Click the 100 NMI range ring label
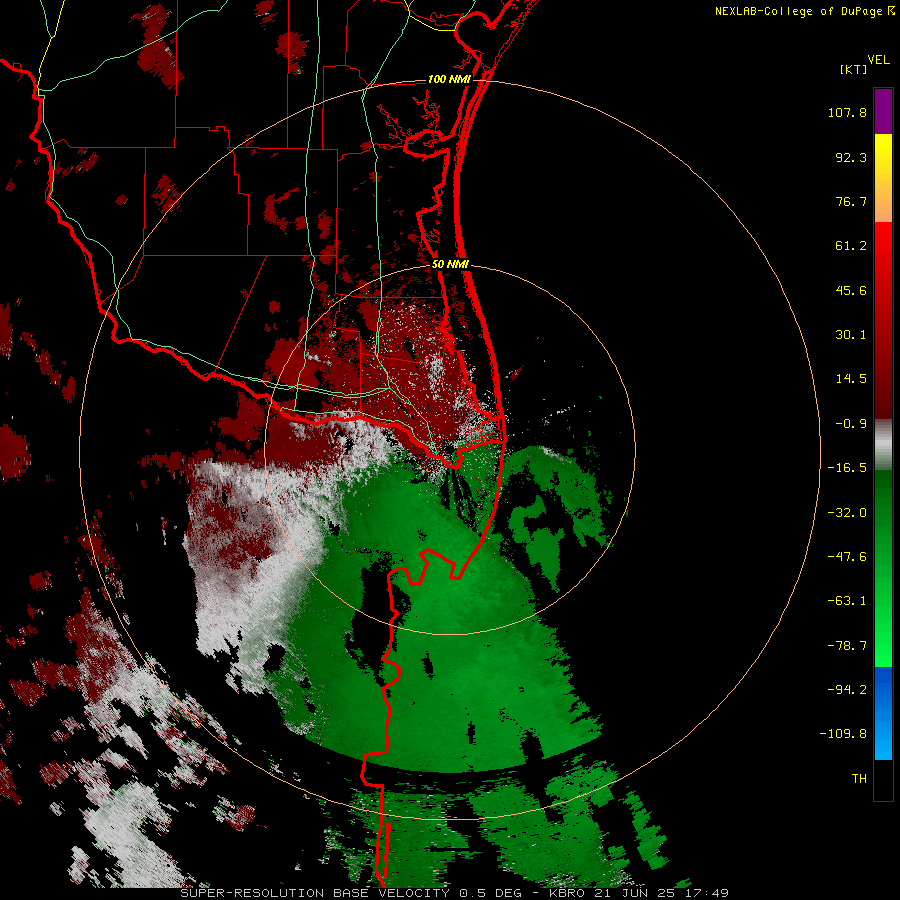This screenshot has height=900, width=900. tap(449, 79)
